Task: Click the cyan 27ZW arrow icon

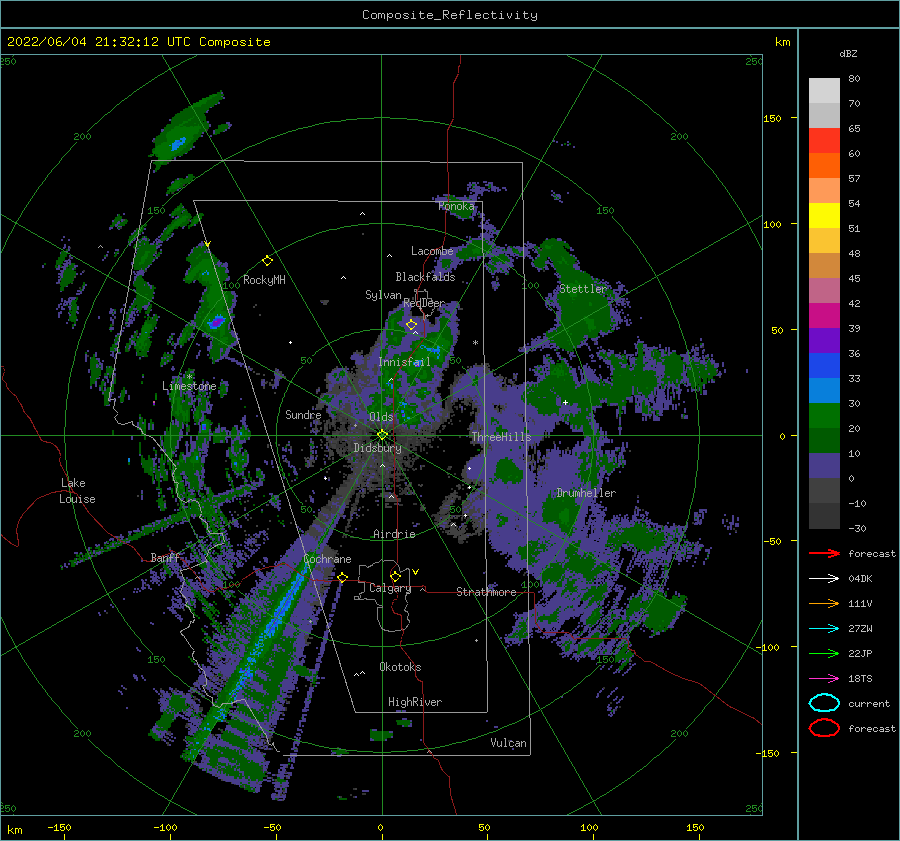Action: (x=824, y=629)
